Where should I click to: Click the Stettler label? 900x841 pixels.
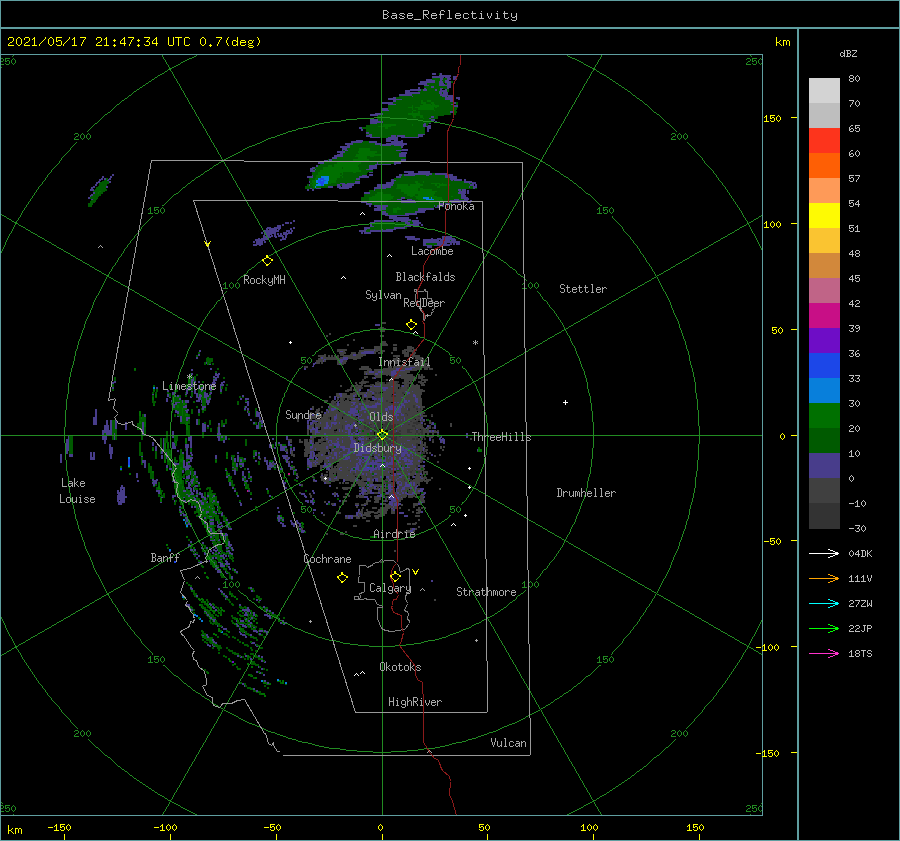tap(583, 289)
